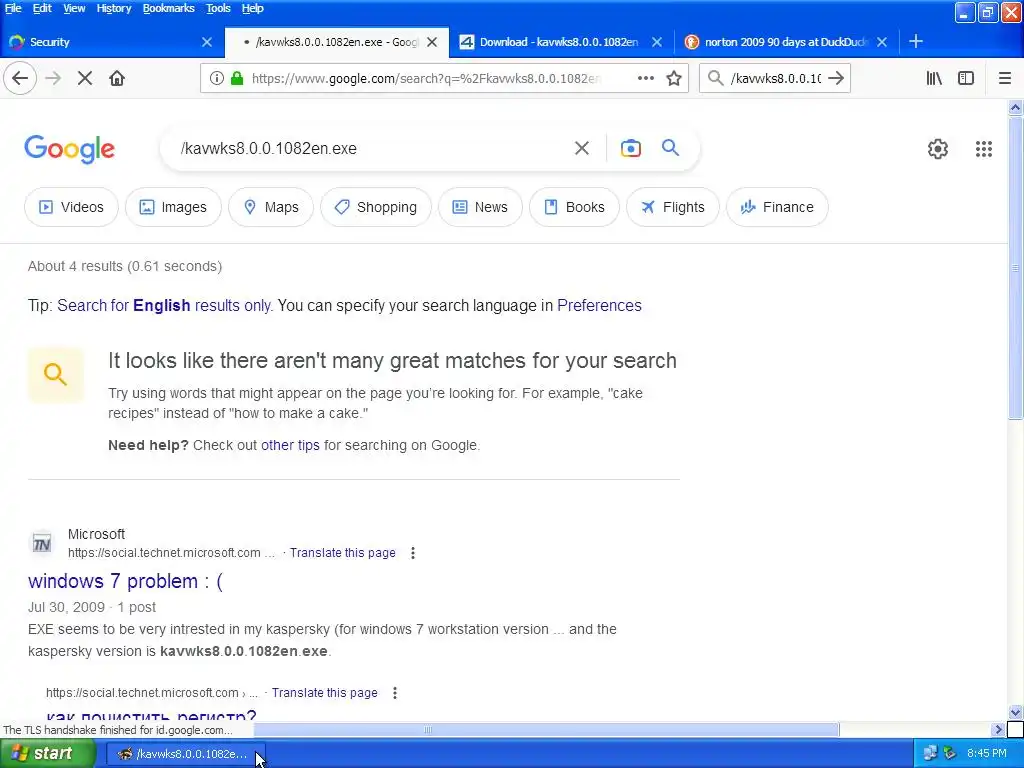Screen dimensions: 1024x768
Task: Filter results by Flights
Action: click(673, 207)
